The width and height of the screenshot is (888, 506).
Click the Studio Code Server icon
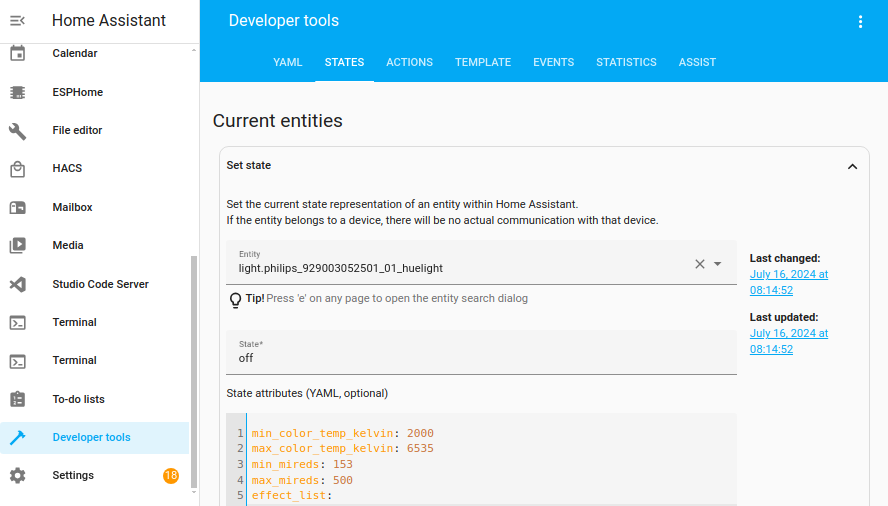point(17,285)
